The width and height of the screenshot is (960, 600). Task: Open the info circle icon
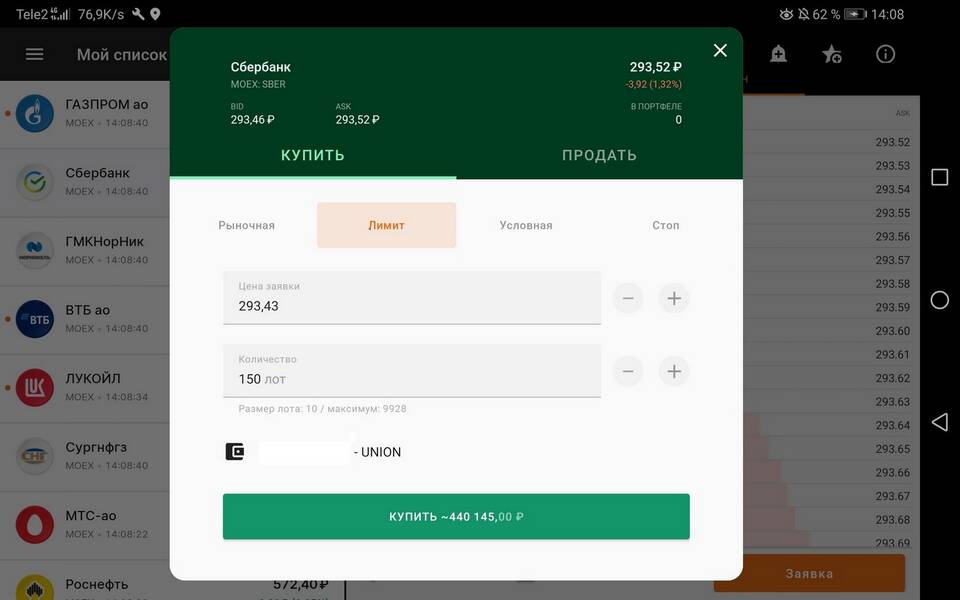[x=885, y=54]
